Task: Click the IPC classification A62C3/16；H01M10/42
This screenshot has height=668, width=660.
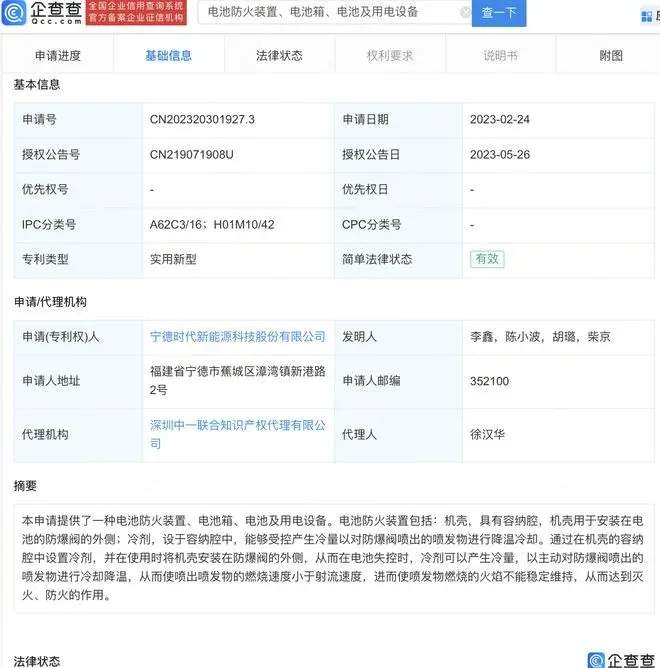Action: coord(212,225)
